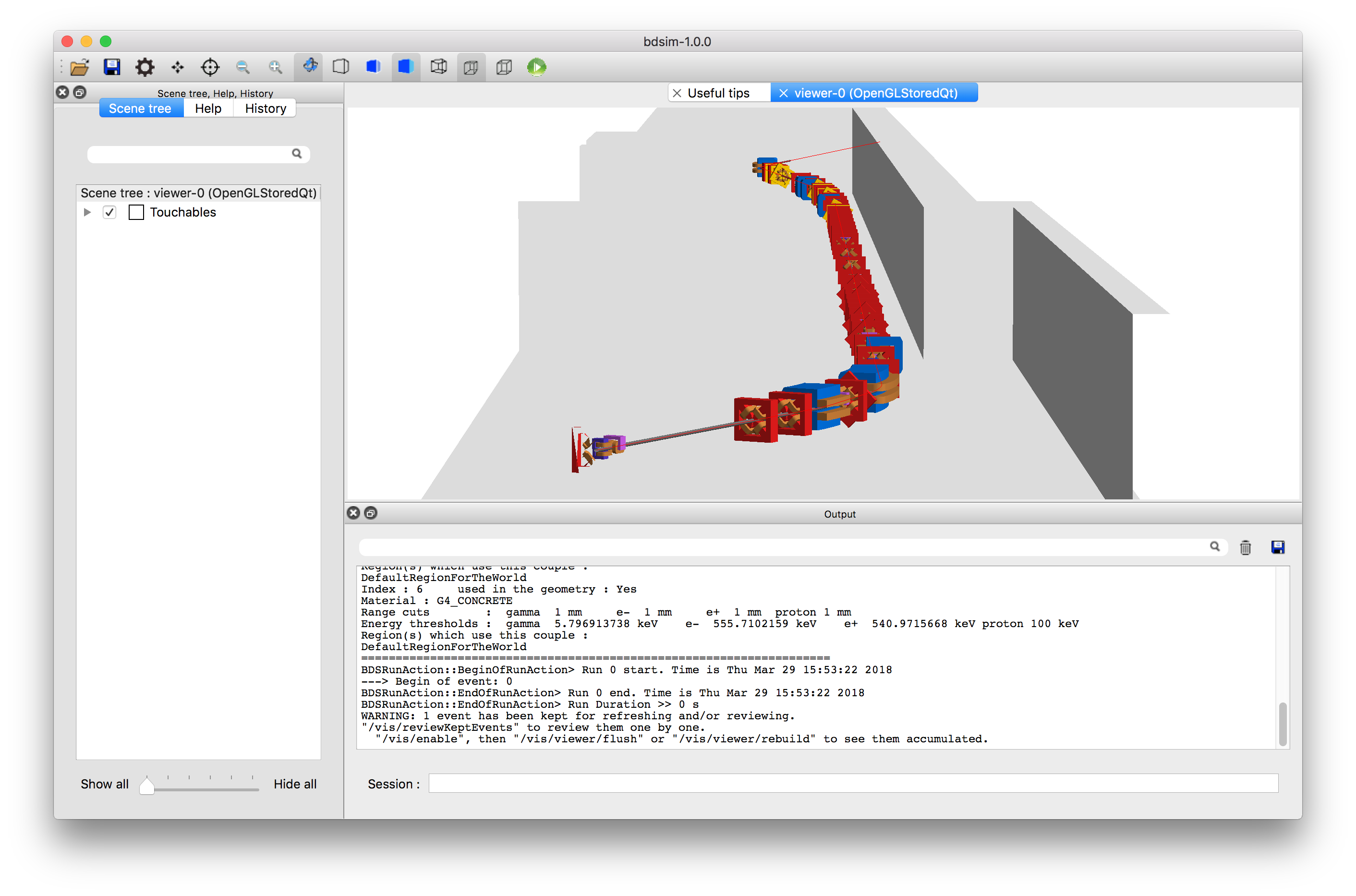Screen dimensions: 1356x896
Task: Close the Useful tips tab
Action: point(677,93)
